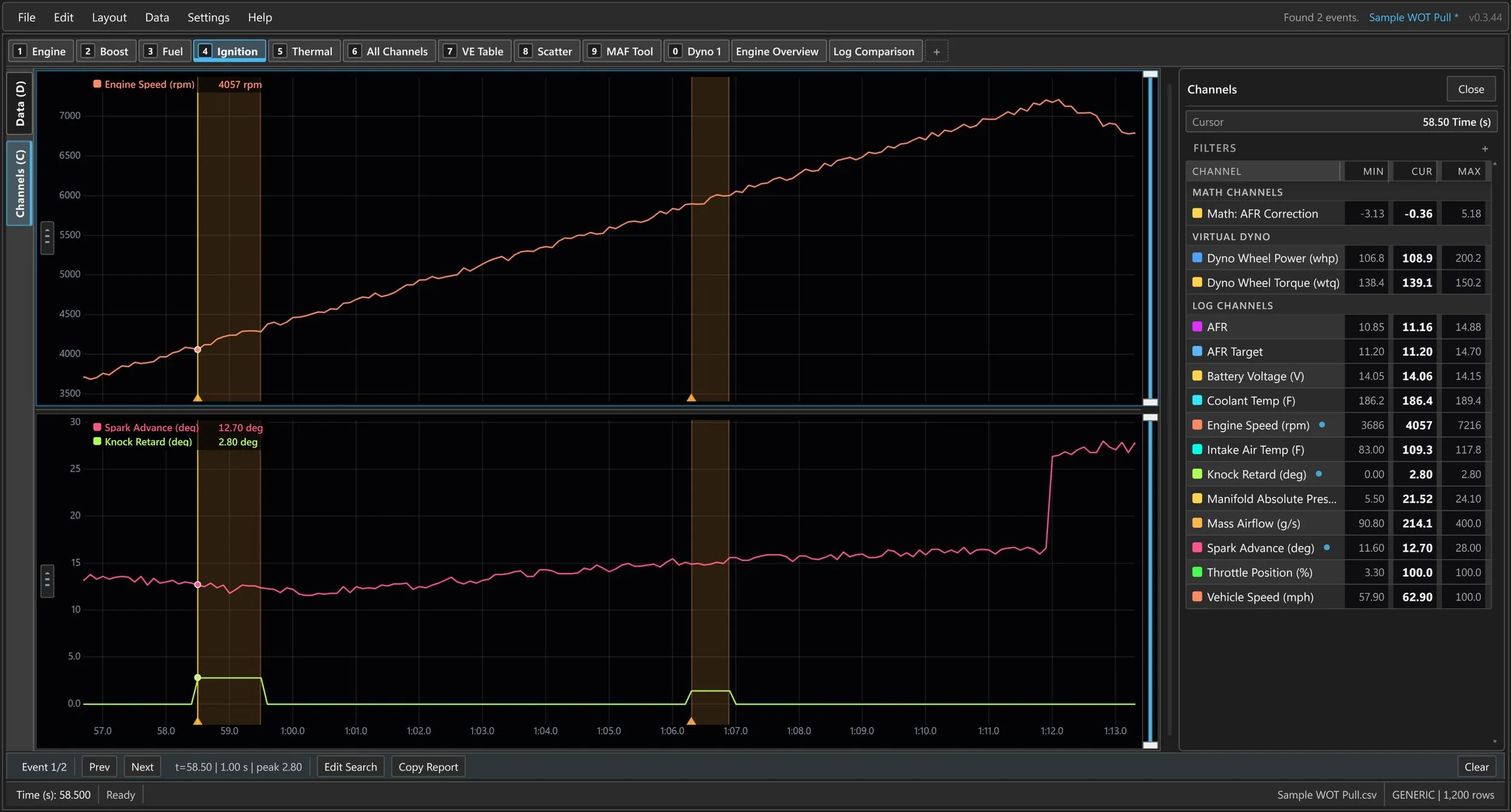Sort by the CHANNEL column header
1511x812 pixels.
1263,171
